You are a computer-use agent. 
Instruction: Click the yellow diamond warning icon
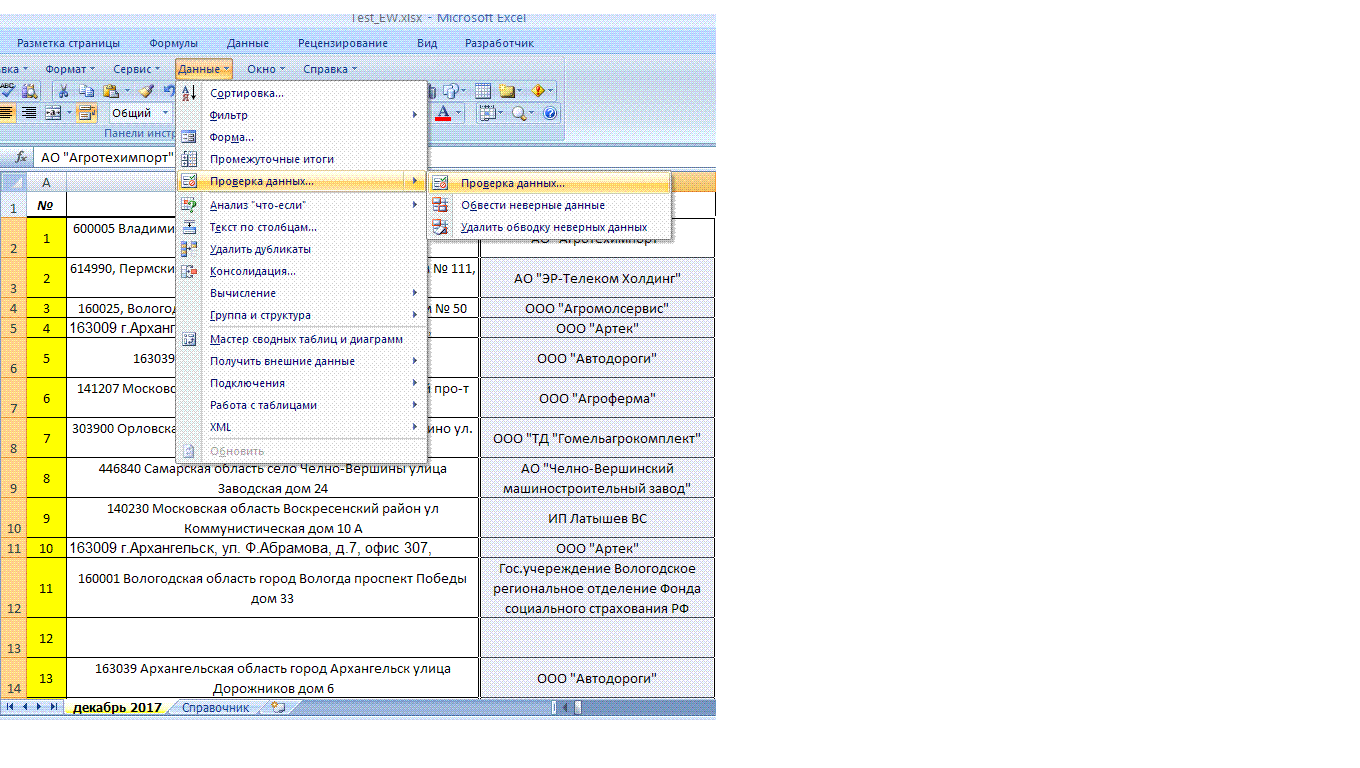tap(538, 90)
